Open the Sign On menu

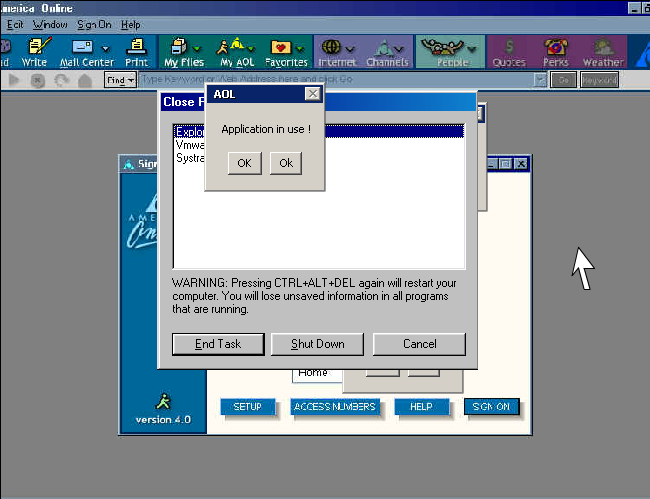click(x=95, y=24)
